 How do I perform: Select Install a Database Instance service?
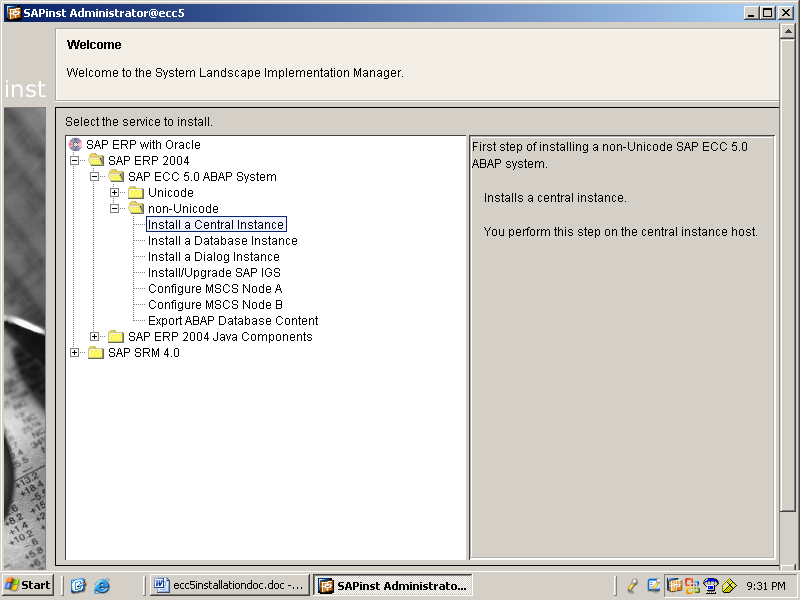pyautogui.click(x=221, y=240)
